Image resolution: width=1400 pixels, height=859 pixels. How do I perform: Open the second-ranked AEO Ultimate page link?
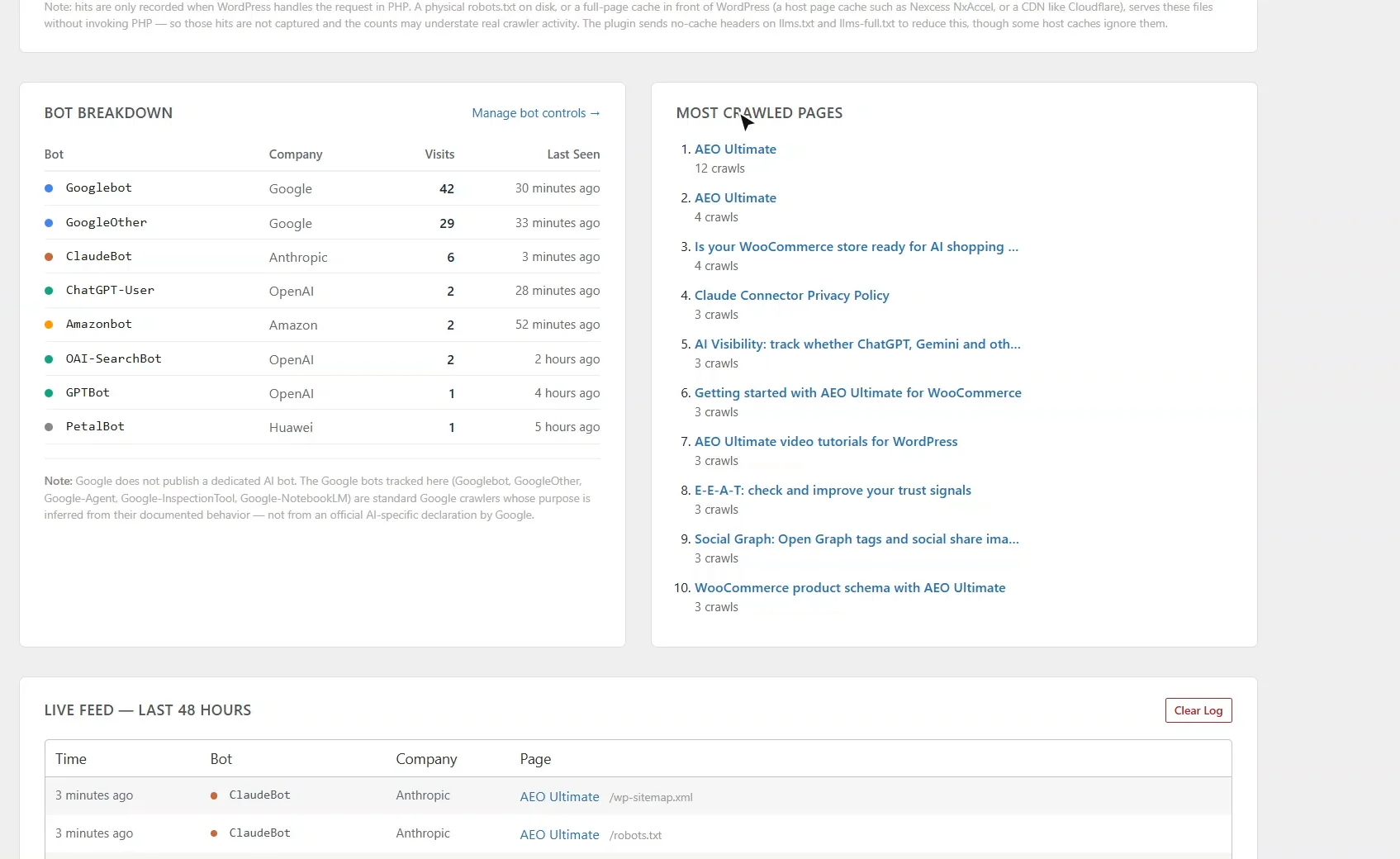(735, 198)
